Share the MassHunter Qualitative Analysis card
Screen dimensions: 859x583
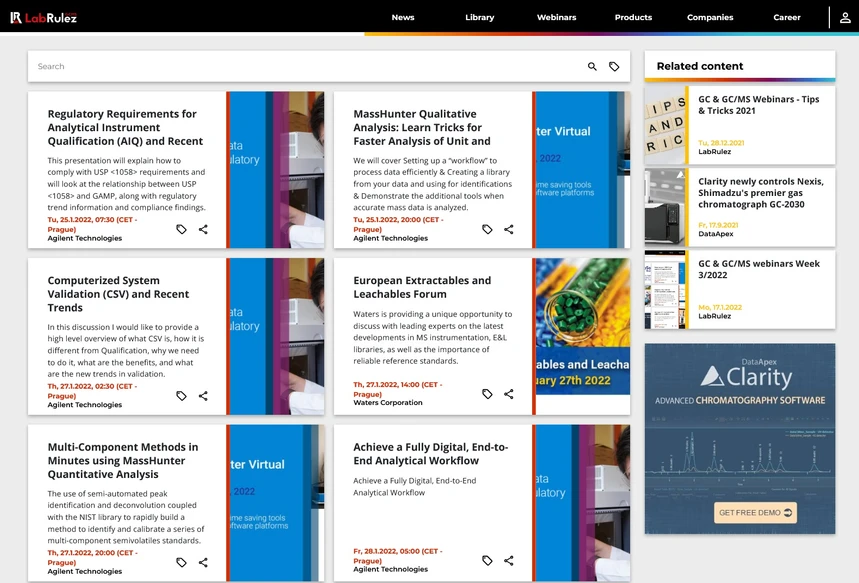(509, 229)
